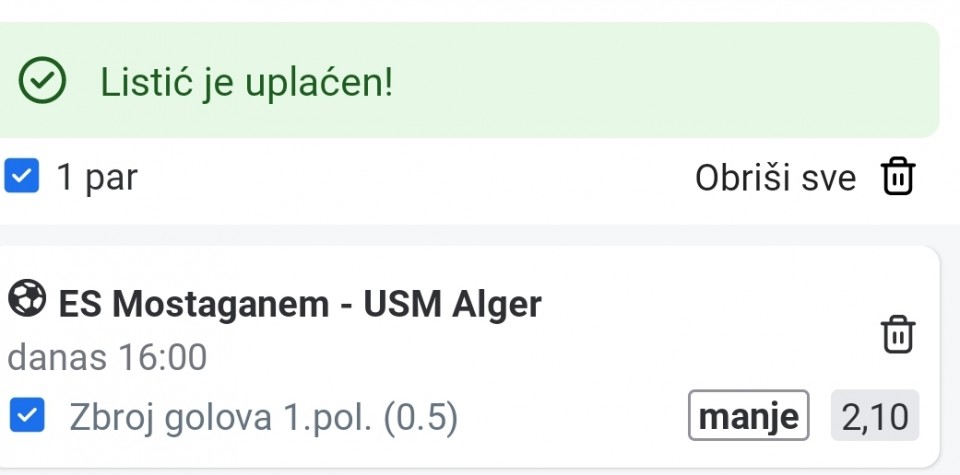Viewport: 960px width, 475px height.
Task: Click the "Obriši sve" link
Action: pyautogui.click(x=775, y=179)
